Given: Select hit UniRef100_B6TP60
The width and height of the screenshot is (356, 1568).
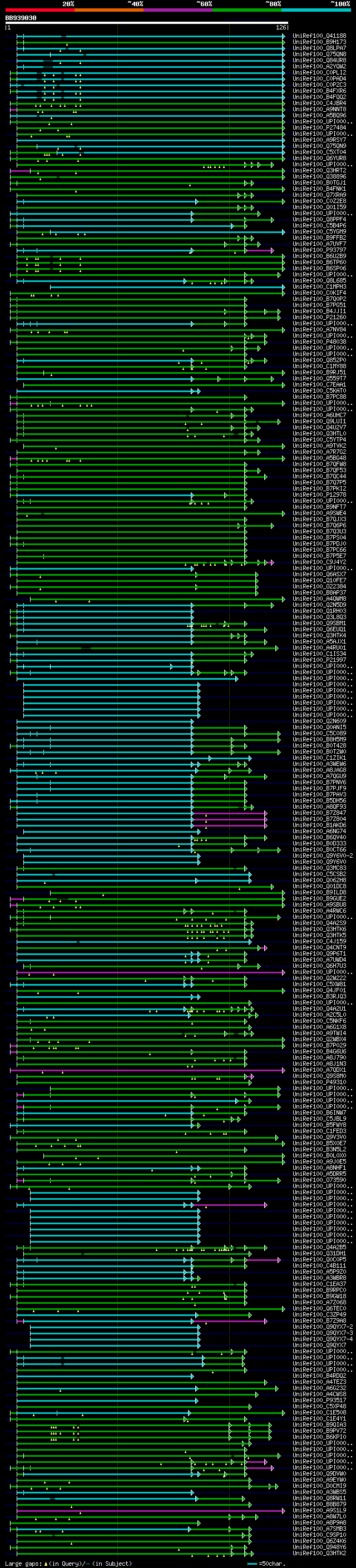Looking at the screenshot, I should click(x=319, y=262).
